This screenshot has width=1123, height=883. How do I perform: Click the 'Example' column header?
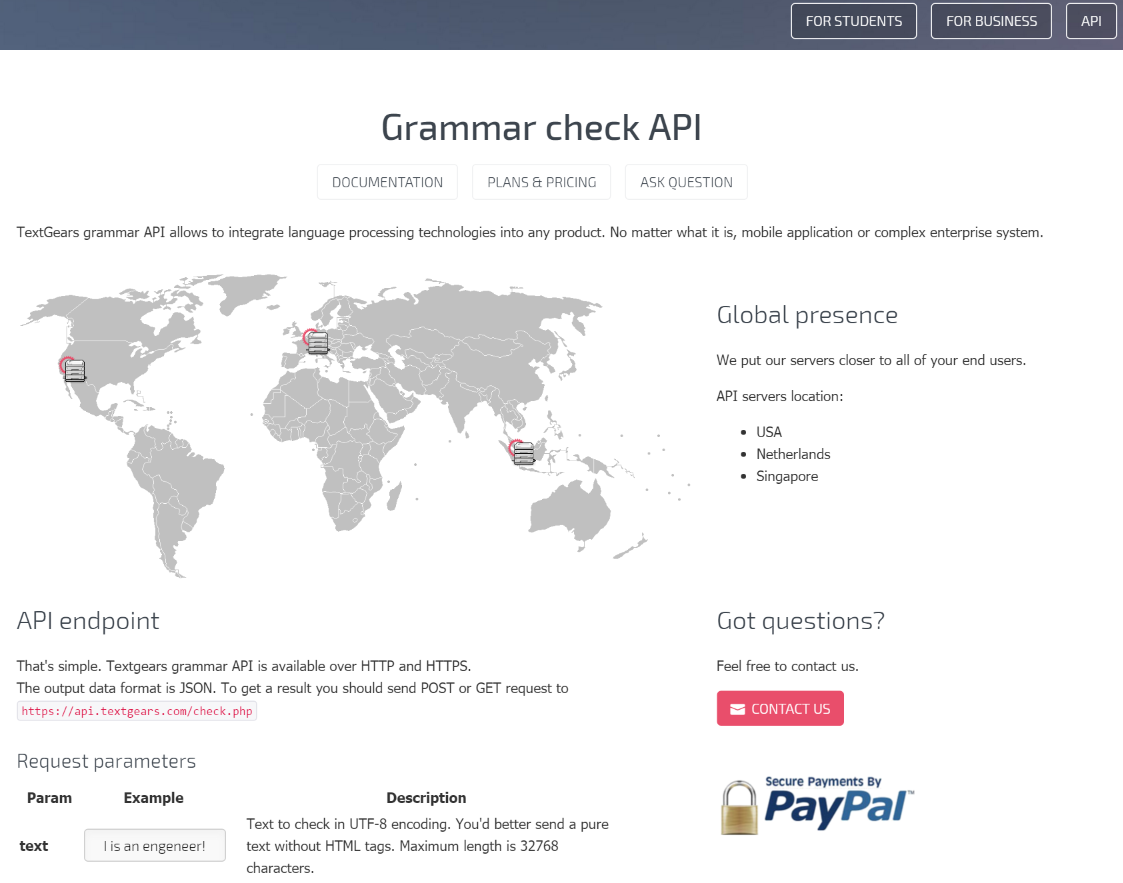coord(153,798)
